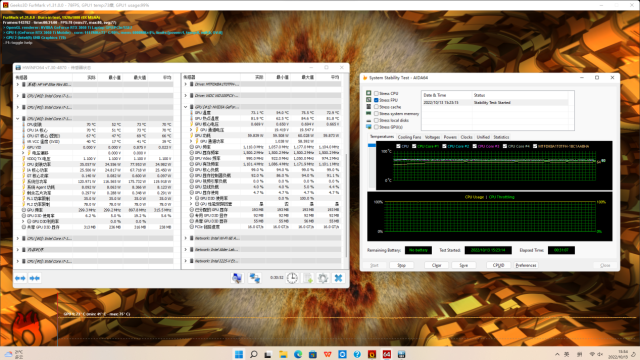This screenshot has height=360, width=640.
Task: Click HWiNFO expand-columns left-right arrows icon
Action: [20, 278]
